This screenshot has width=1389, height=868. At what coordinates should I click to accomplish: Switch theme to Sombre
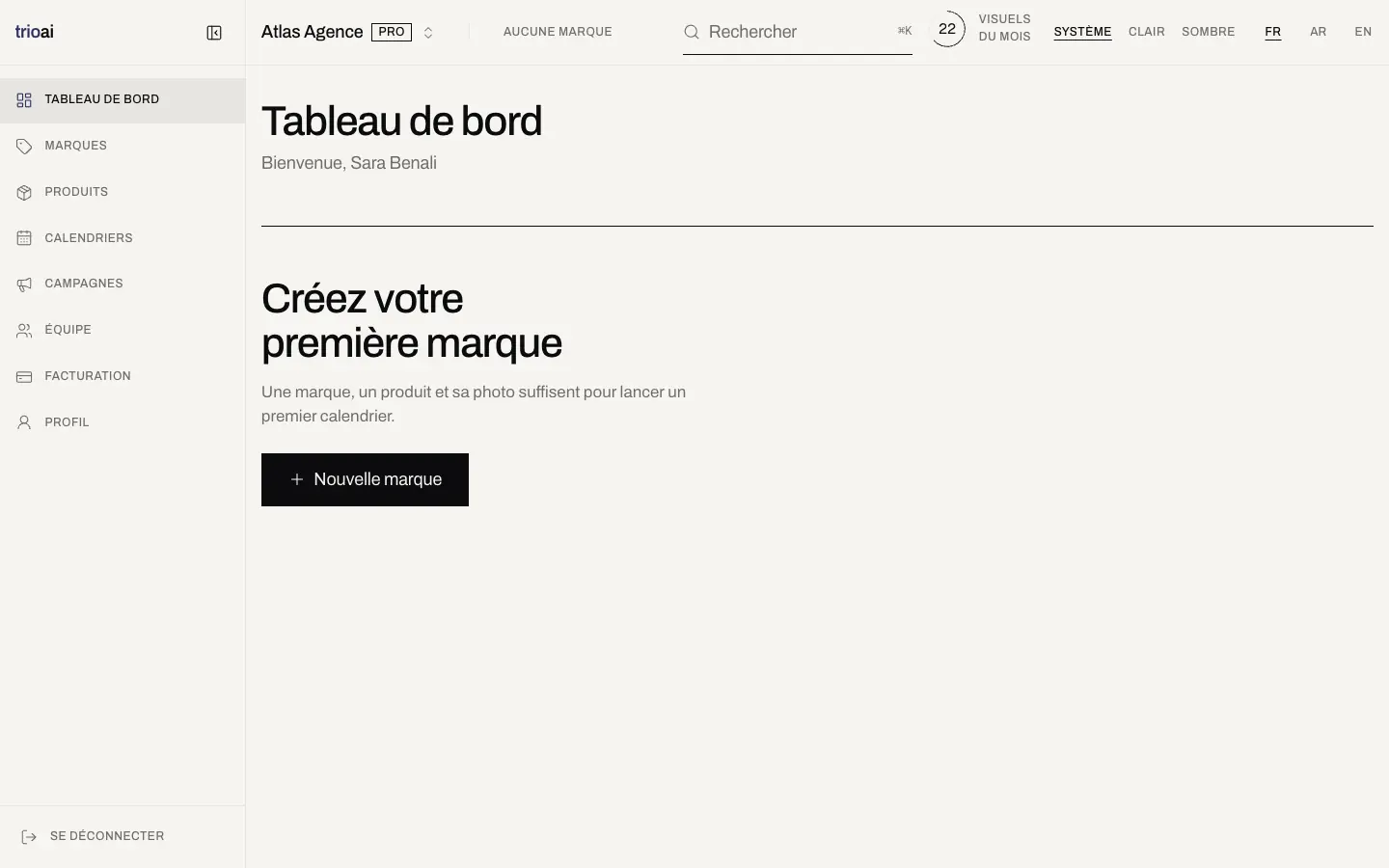(1209, 32)
